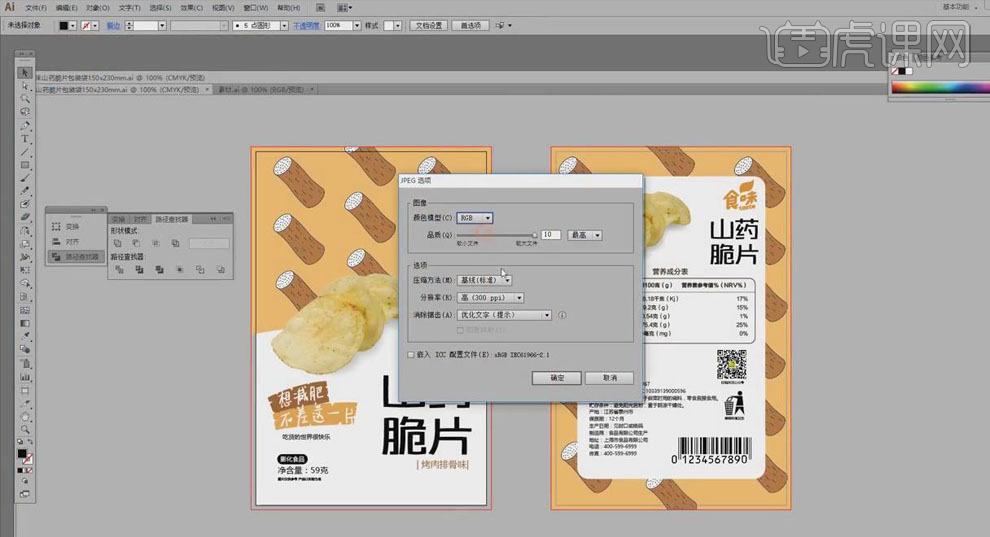Select the Shape Builder tool
Viewport: 990px width, 537px height.
pos(25,283)
